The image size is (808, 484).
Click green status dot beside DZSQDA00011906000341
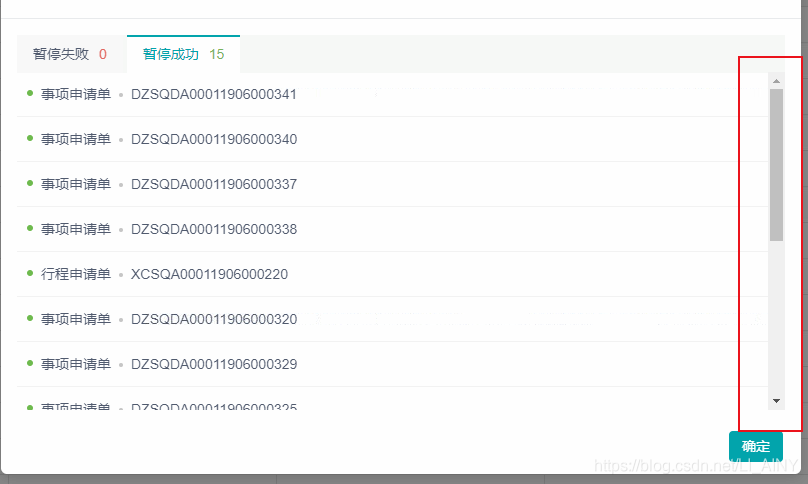coord(30,93)
